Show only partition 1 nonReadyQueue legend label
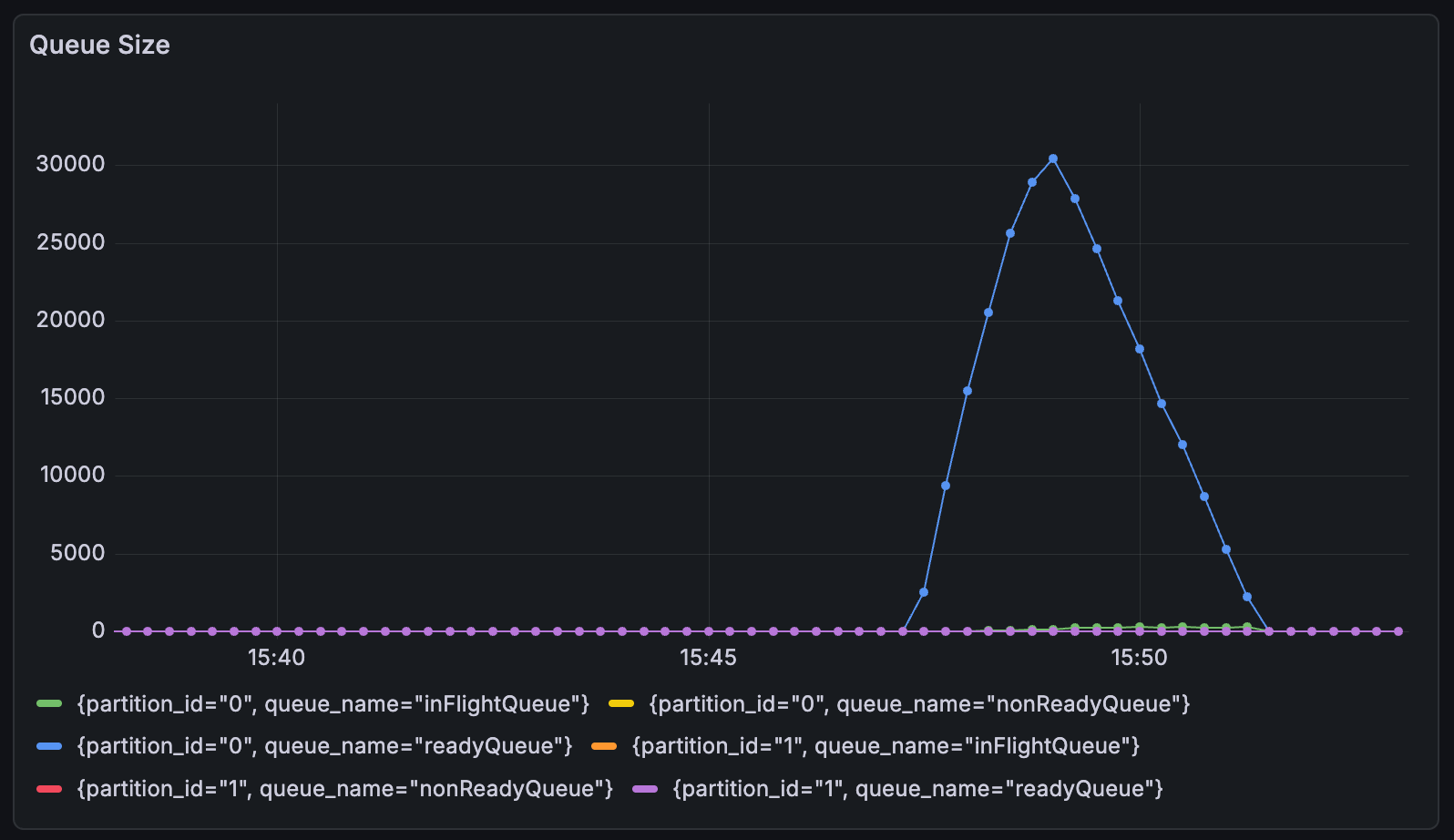The image size is (1454, 840). (345, 788)
